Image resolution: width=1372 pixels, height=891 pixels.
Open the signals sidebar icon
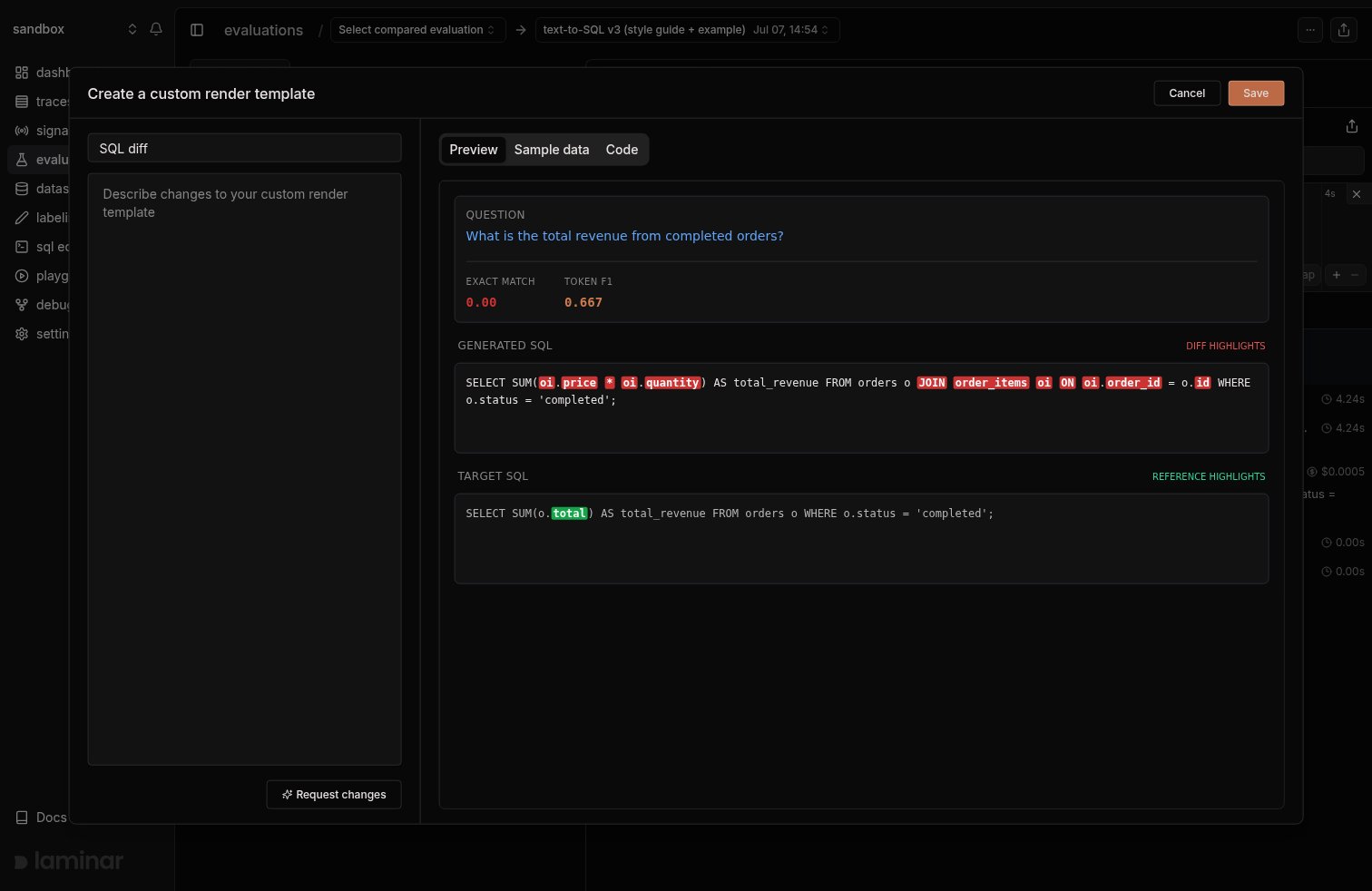pyautogui.click(x=22, y=131)
